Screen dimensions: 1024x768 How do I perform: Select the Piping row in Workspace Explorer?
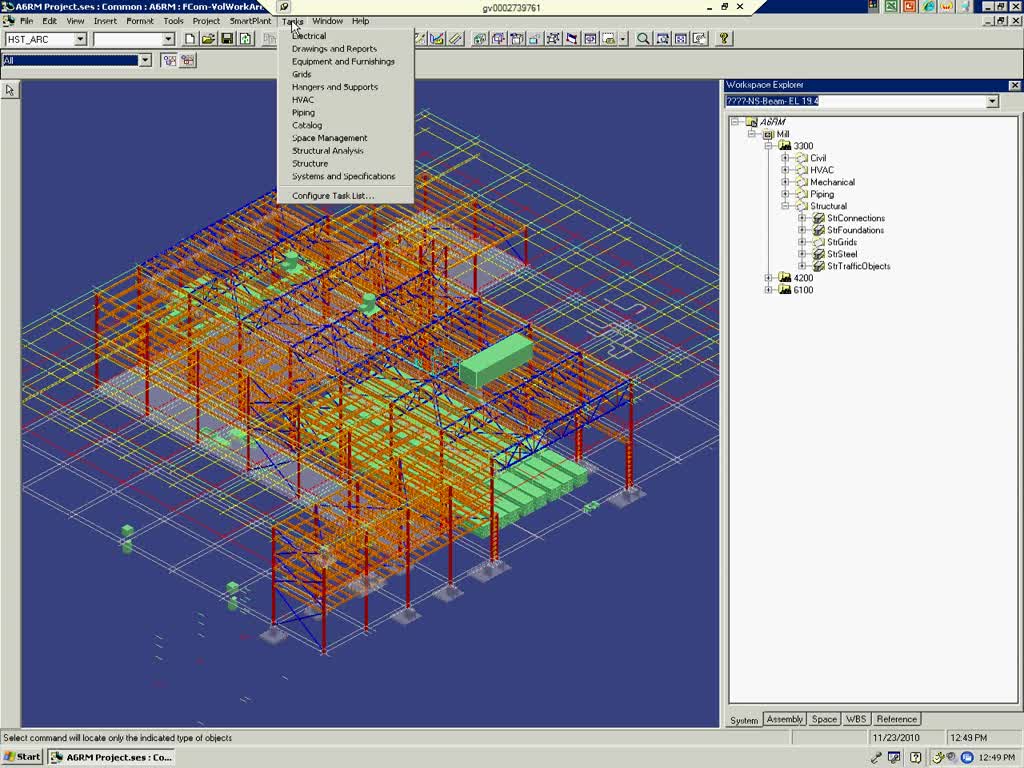[x=822, y=194]
